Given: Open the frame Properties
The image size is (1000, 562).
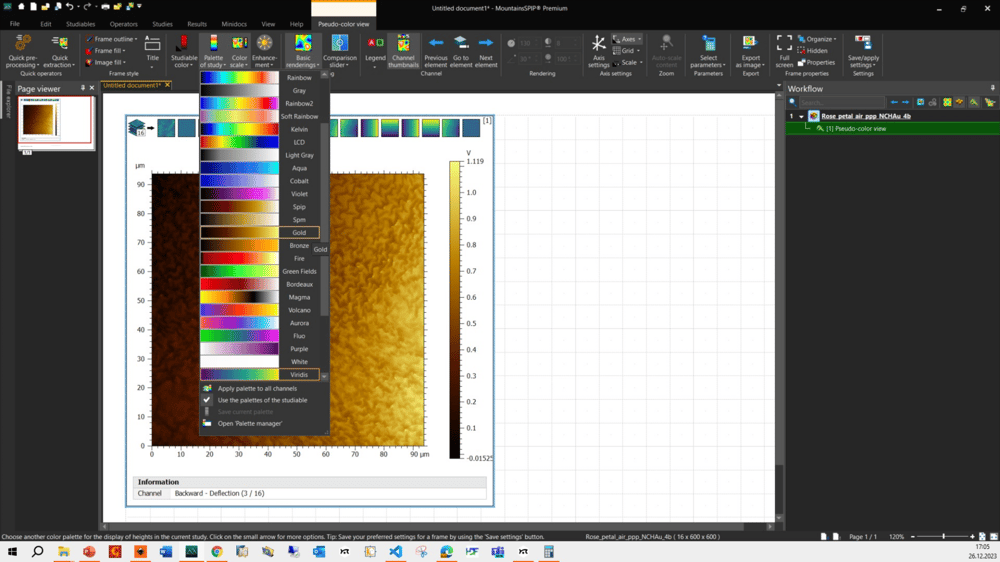Looking at the screenshot, I should (816, 63).
